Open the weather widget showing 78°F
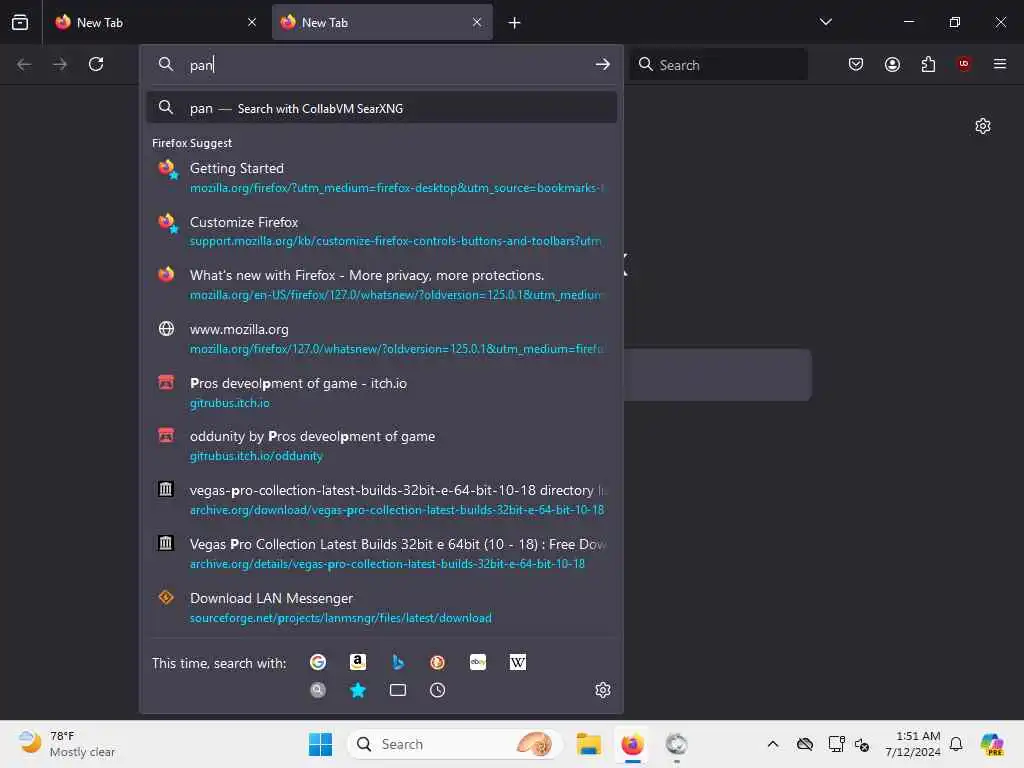 67,744
